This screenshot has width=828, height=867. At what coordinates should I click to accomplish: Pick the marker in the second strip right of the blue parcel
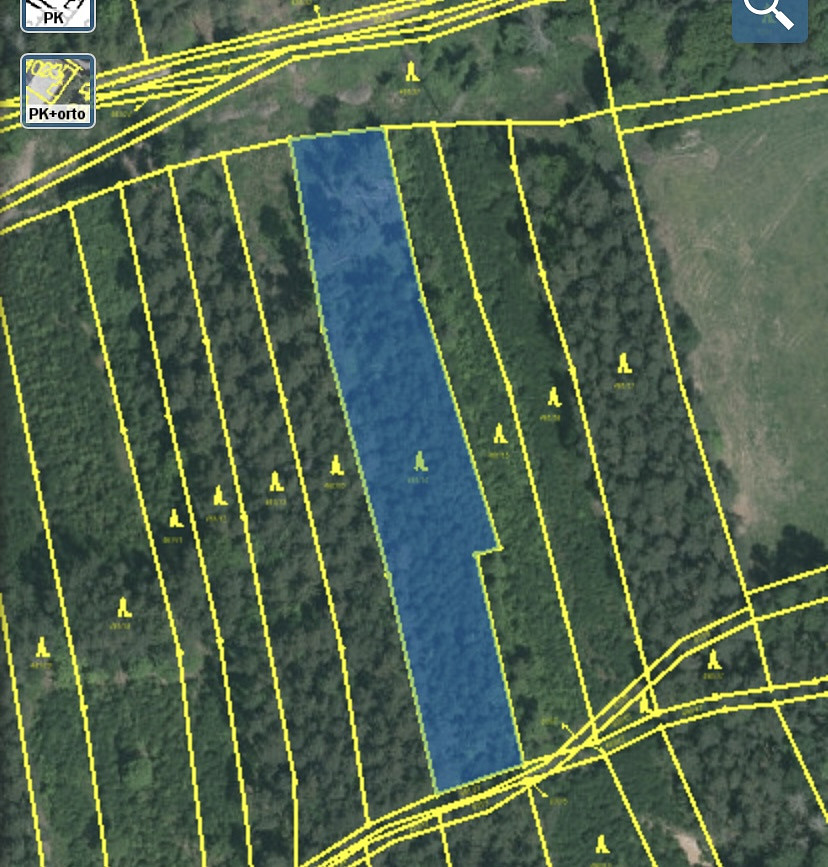pyautogui.click(x=552, y=398)
